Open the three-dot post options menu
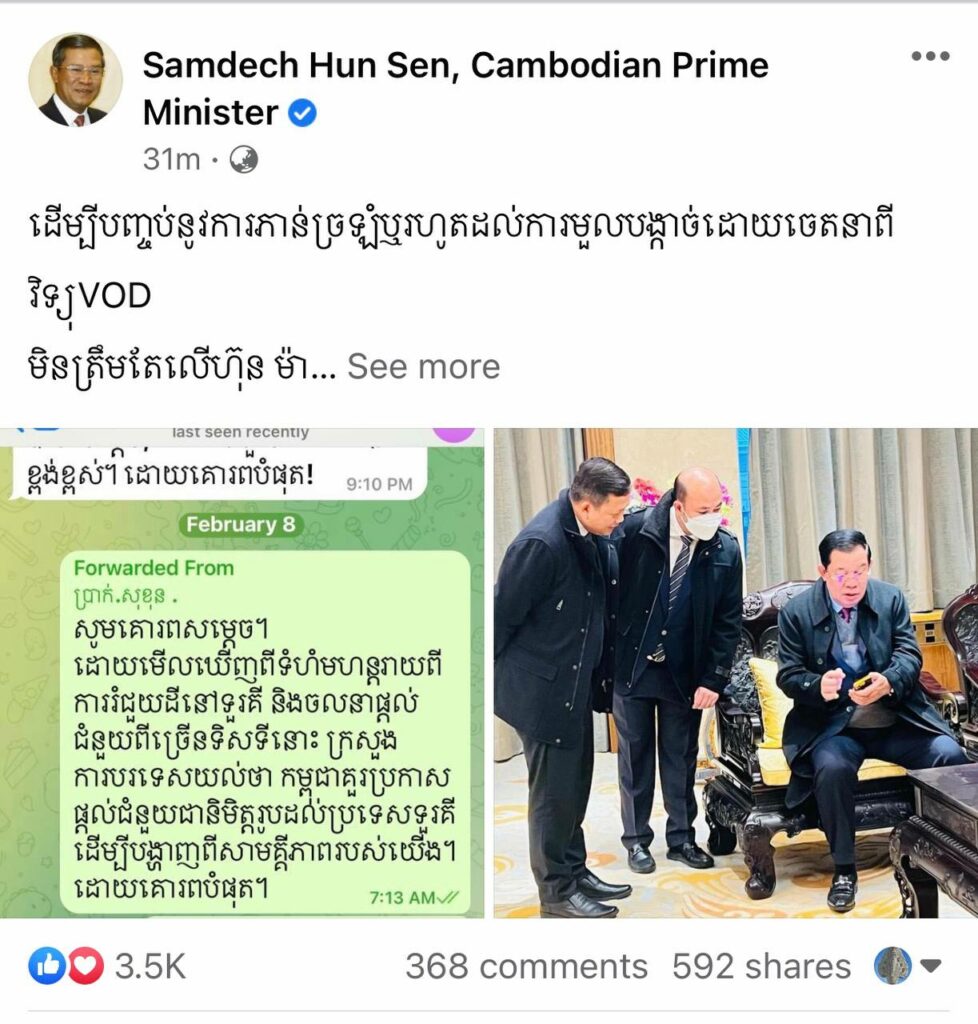 click(x=930, y=56)
